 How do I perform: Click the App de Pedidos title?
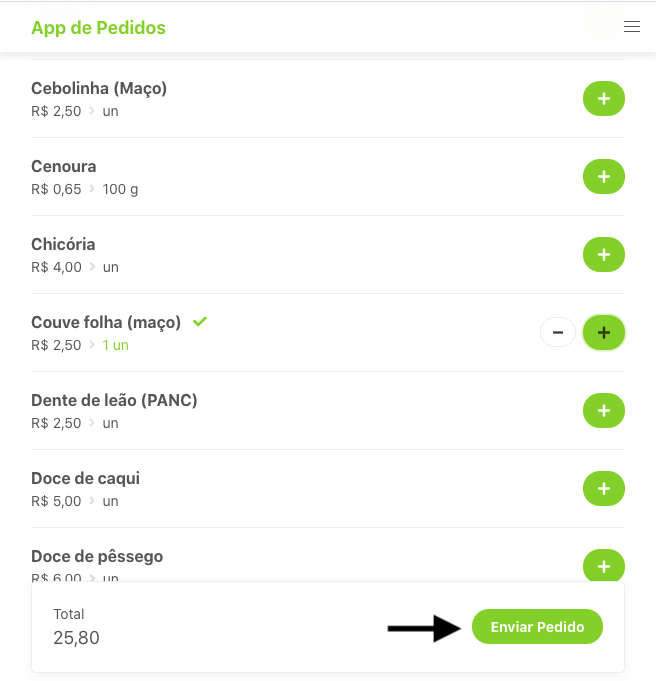[x=98, y=28]
